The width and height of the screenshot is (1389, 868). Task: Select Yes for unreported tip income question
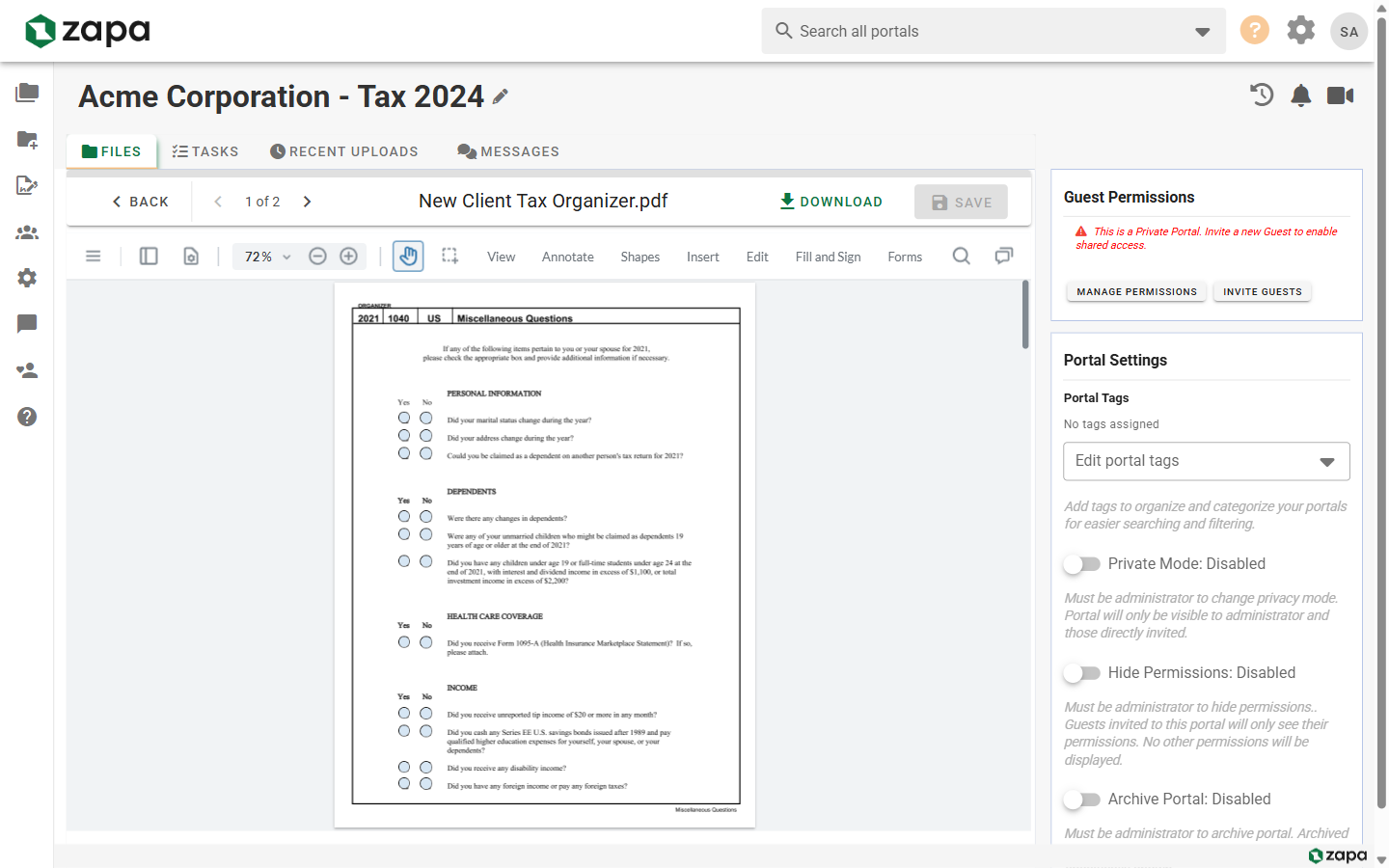click(x=404, y=713)
